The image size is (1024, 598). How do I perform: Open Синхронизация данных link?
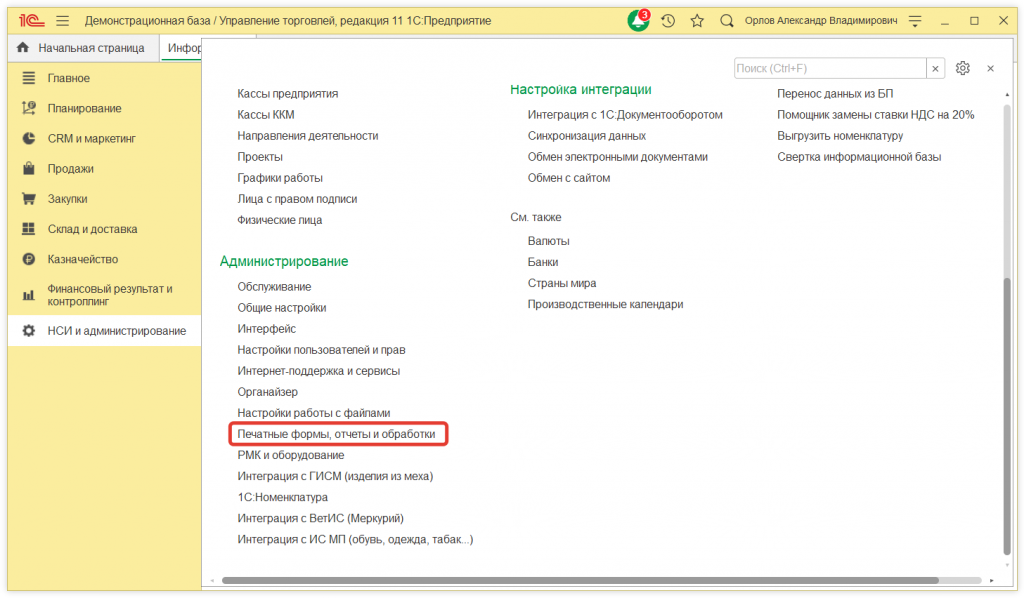click(x=586, y=136)
